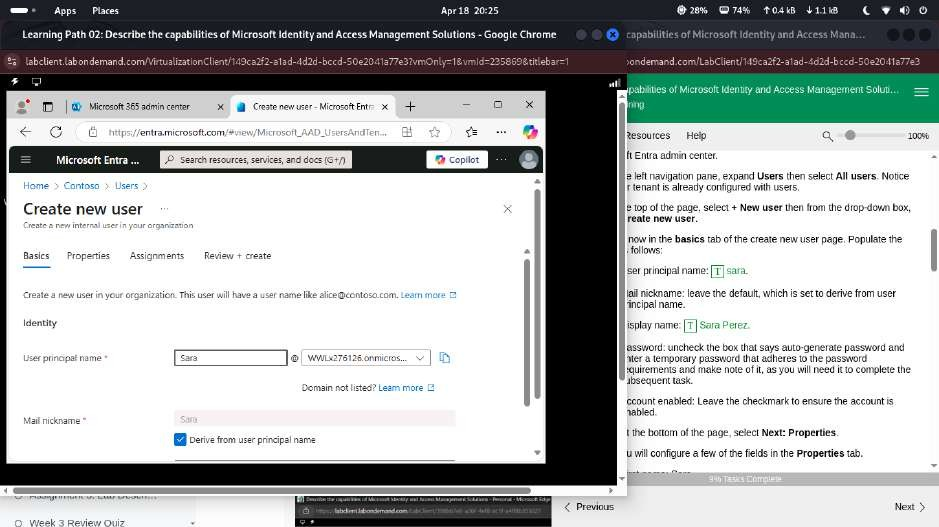Viewport: 939px width, 527px height.
Task: Open the Microsoft Entra portal hamburger menu
Action: (26, 159)
